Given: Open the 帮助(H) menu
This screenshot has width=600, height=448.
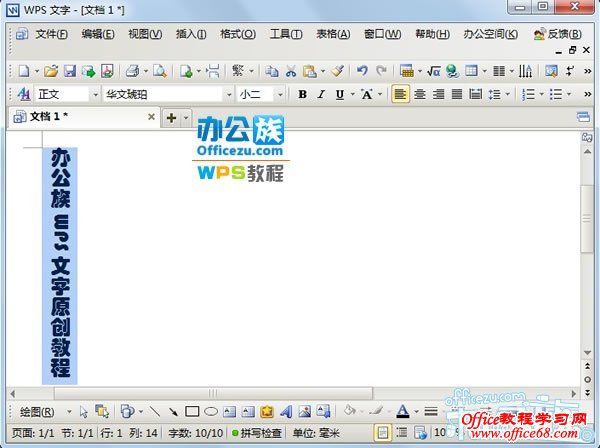Looking at the screenshot, I should (x=432, y=34).
